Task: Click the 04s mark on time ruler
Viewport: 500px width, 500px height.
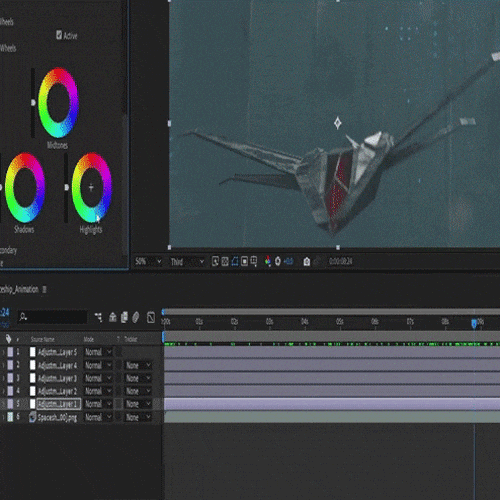Action: pos(305,321)
